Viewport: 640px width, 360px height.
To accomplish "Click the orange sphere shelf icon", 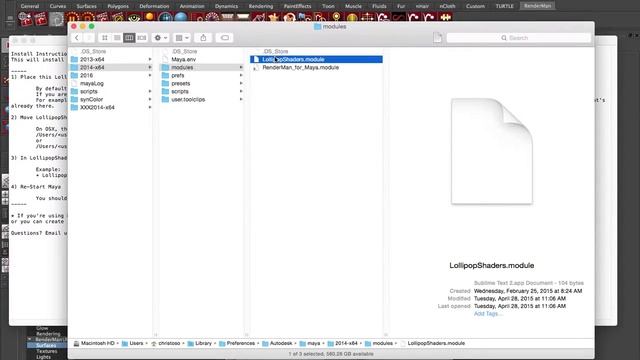I will [149, 18].
